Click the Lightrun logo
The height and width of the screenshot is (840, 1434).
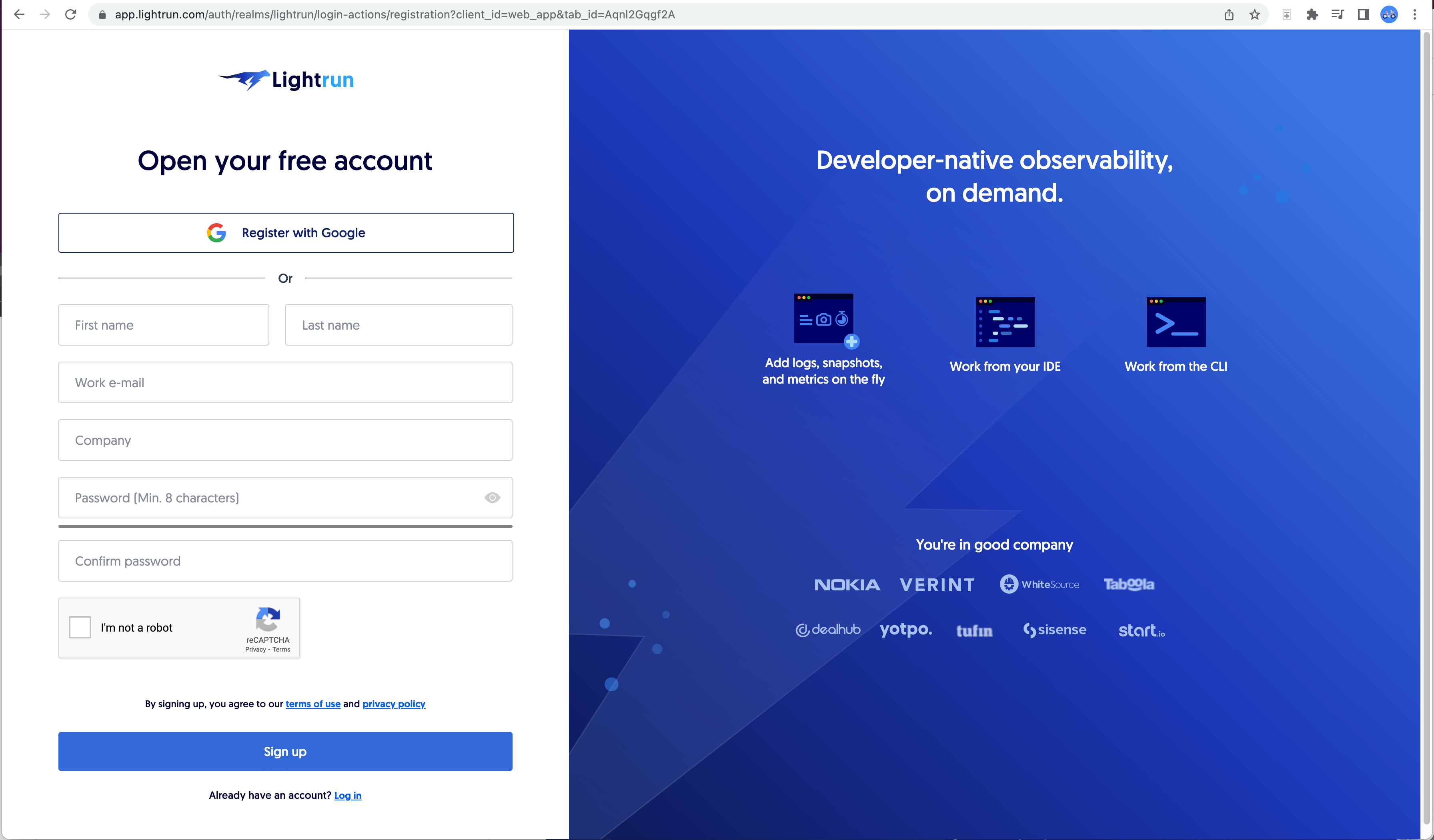[x=286, y=80]
